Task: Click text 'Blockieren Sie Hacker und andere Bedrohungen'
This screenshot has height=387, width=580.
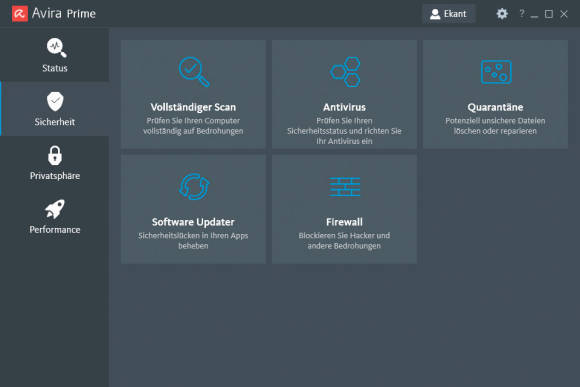Action: [x=344, y=240]
